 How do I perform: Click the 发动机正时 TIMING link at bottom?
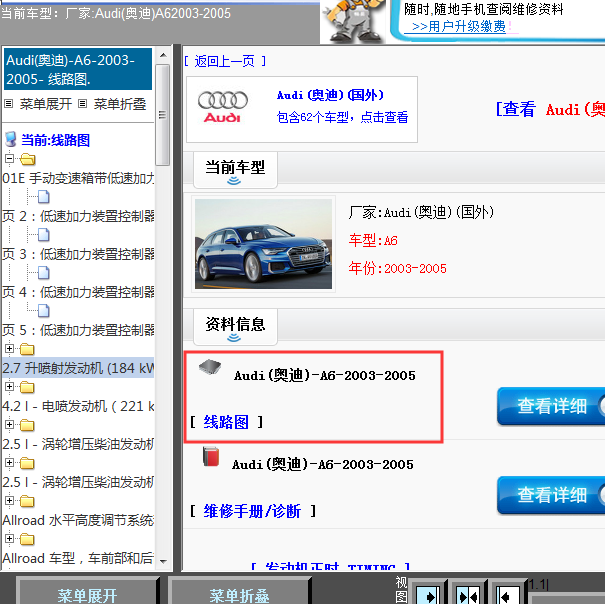pyautogui.click(x=330, y=567)
